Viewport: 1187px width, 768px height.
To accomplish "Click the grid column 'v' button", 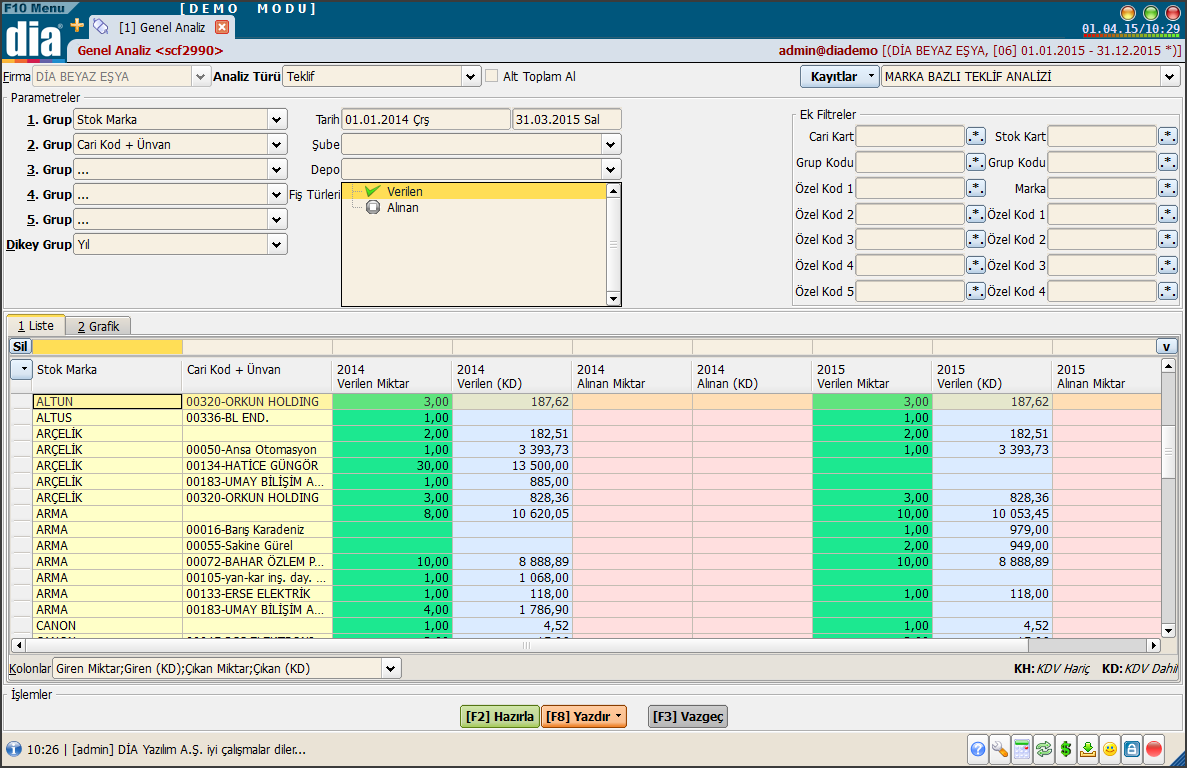I will click(1166, 347).
